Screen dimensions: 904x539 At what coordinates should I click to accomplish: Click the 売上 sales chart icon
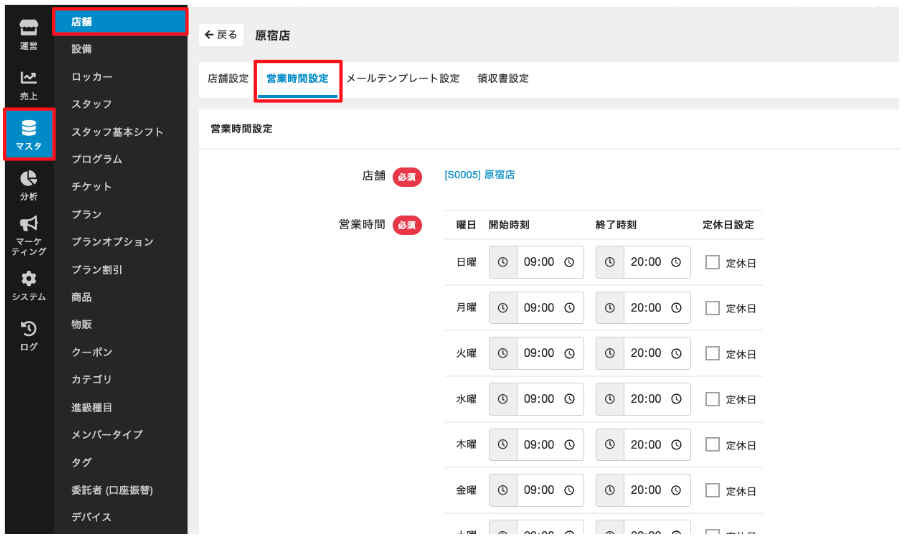(28, 78)
